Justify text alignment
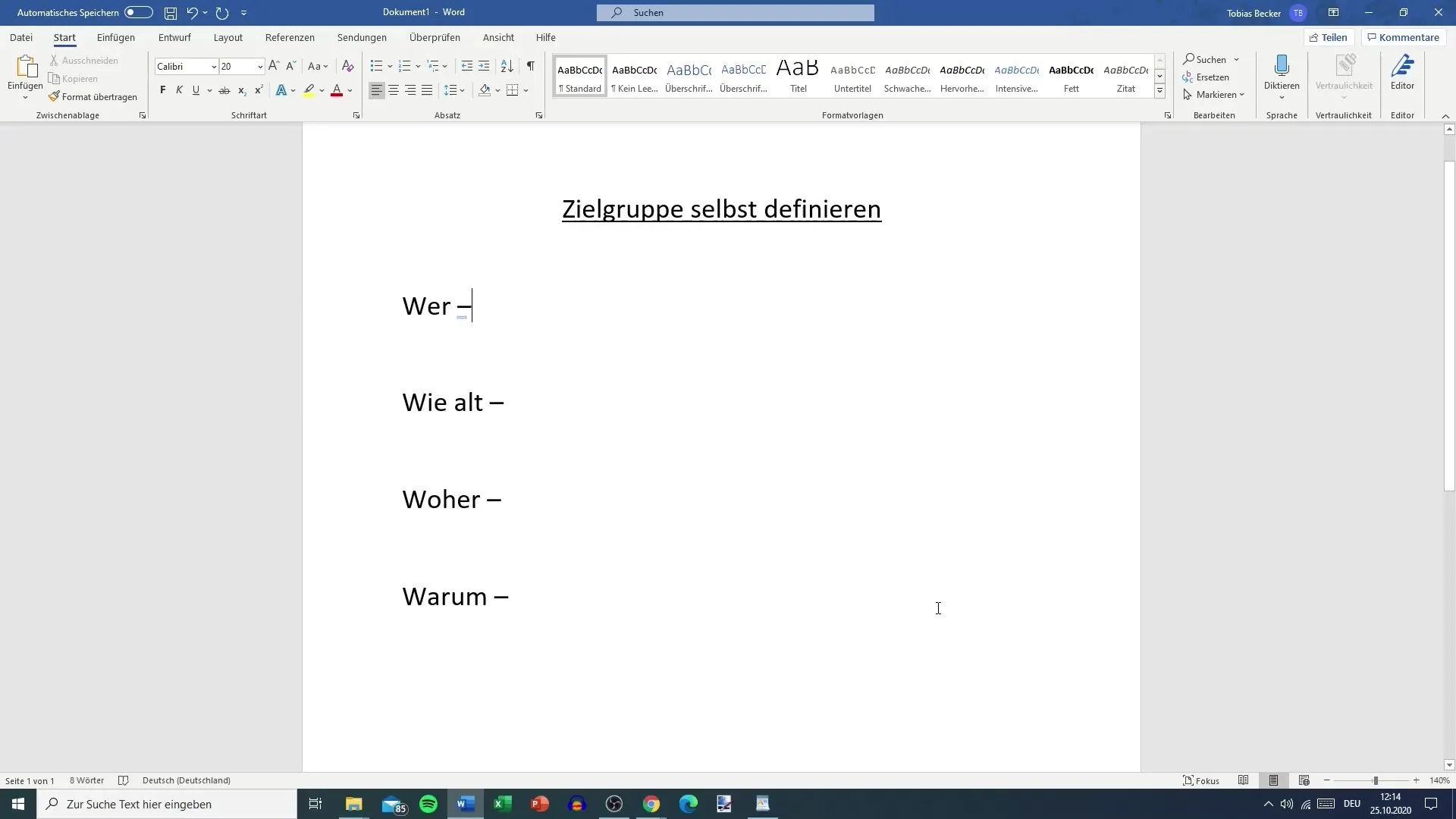1456x819 pixels. tap(427, 90)
